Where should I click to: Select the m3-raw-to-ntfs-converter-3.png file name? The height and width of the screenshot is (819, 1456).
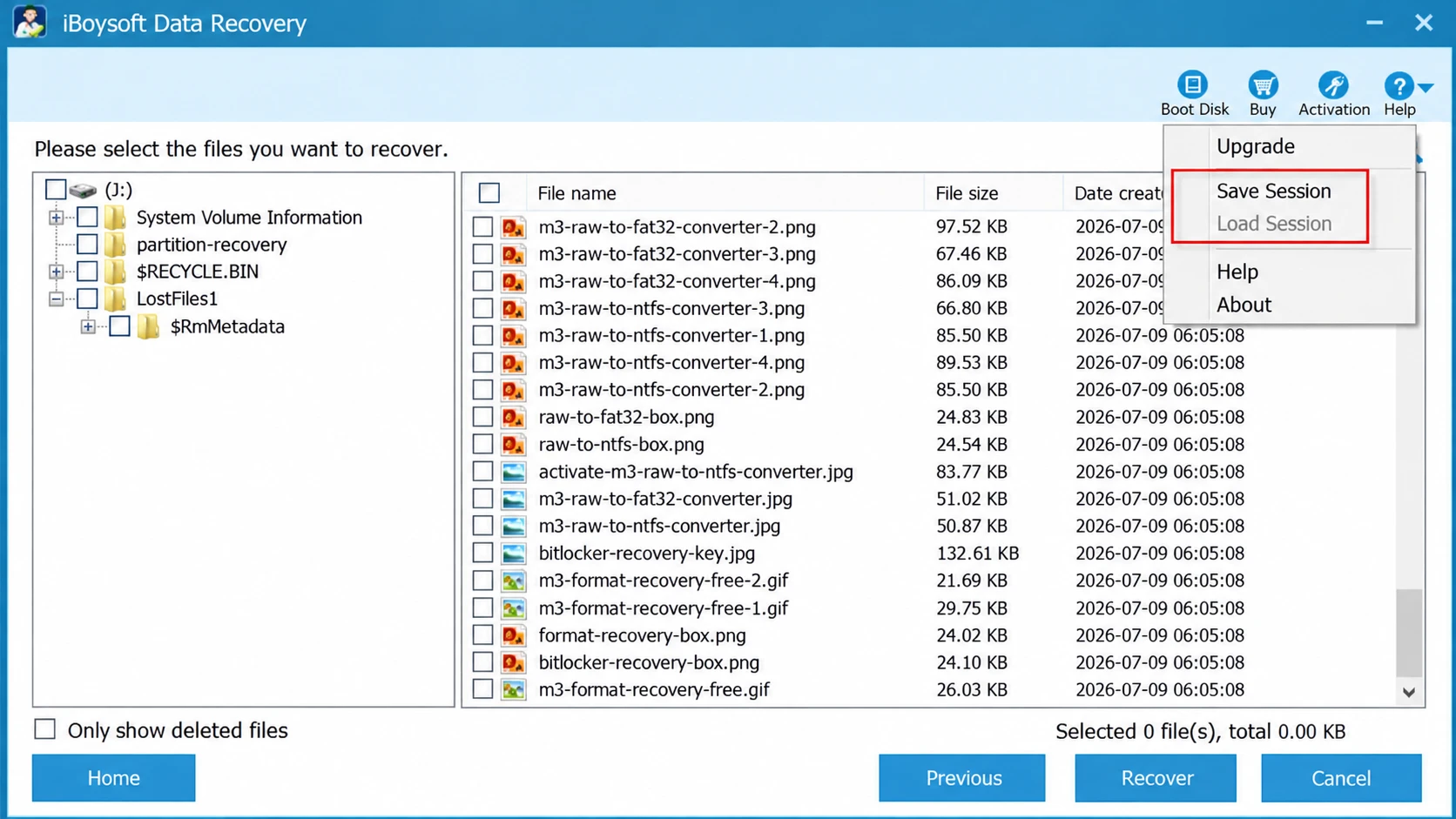[671, 308]
